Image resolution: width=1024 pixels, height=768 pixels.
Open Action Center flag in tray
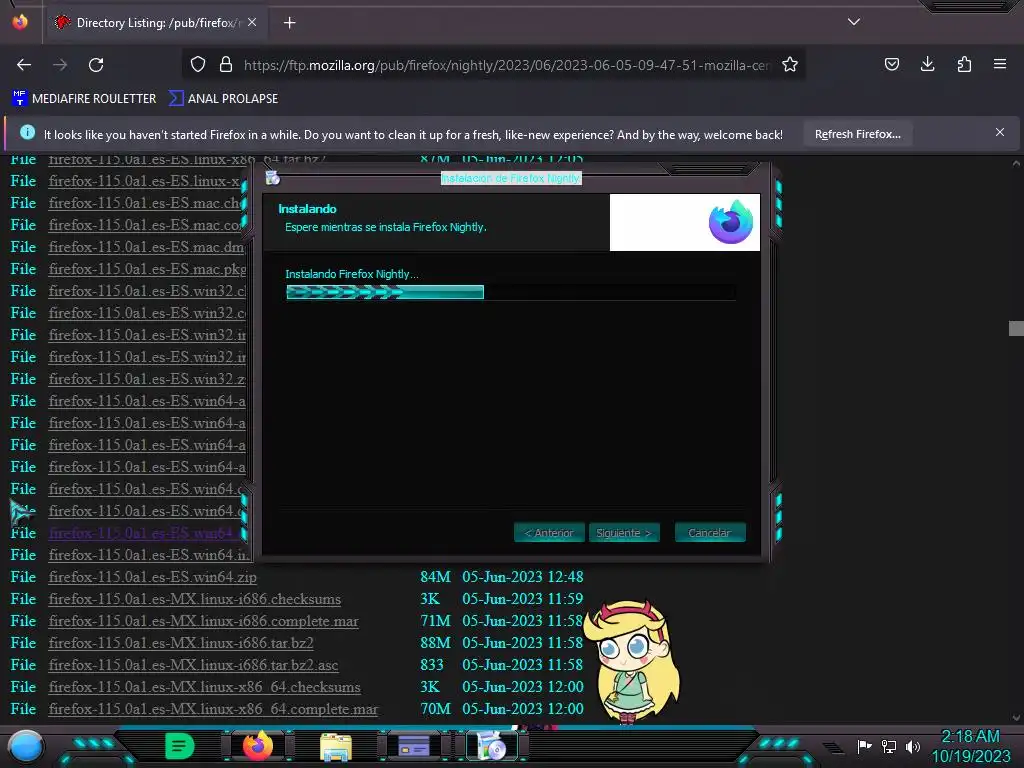[864, 746]
